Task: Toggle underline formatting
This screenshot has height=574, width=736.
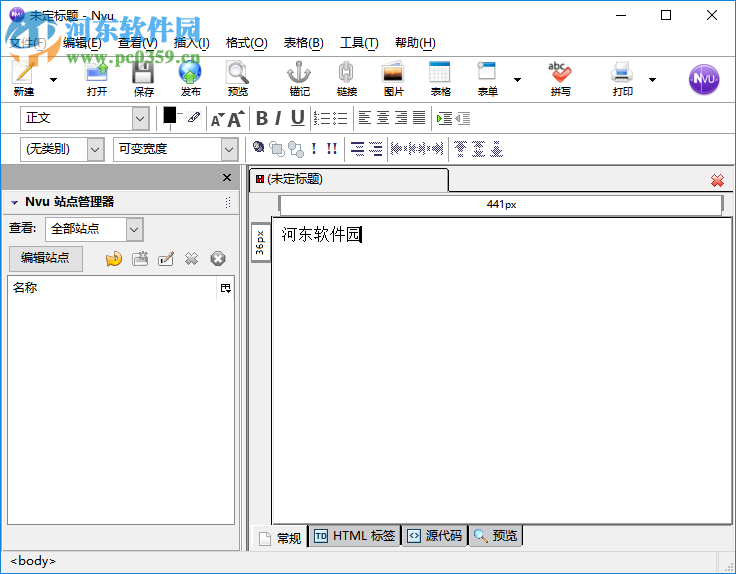Action: coord(297,118)
